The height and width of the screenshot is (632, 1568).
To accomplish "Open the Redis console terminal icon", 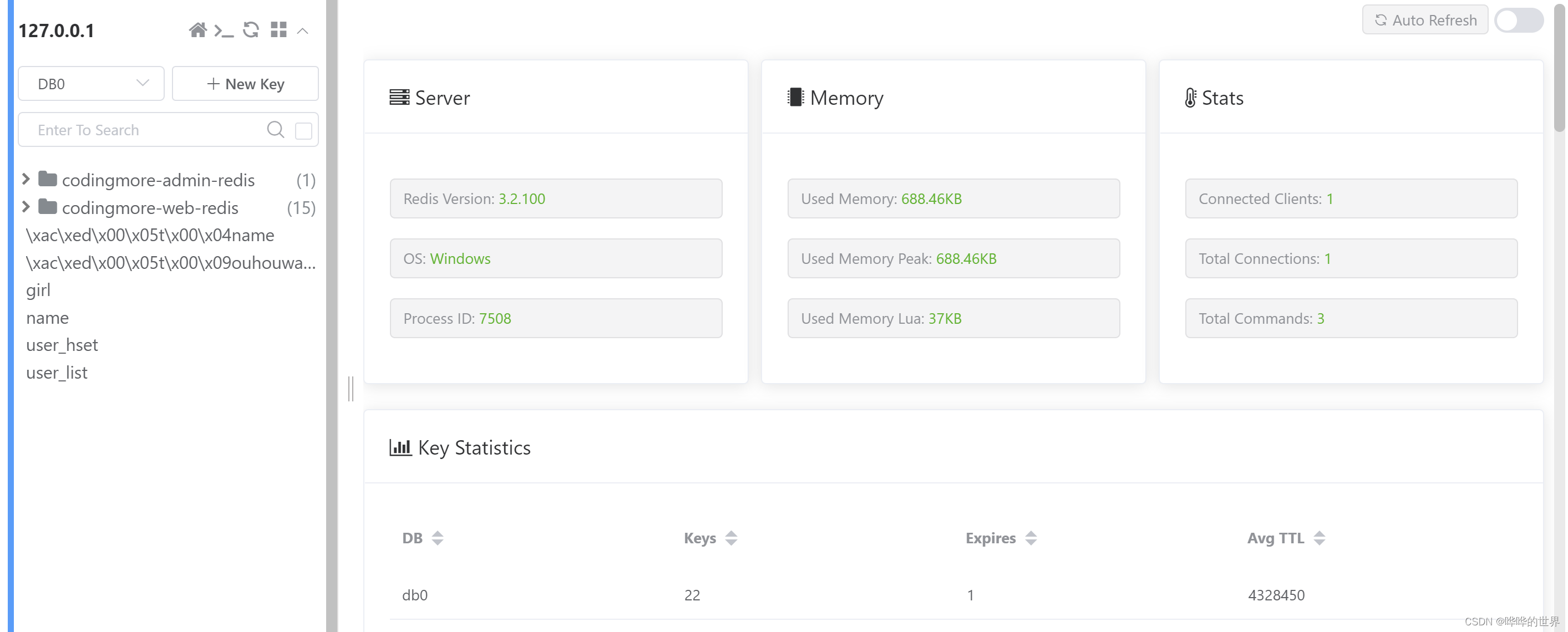I will [224, 30].
